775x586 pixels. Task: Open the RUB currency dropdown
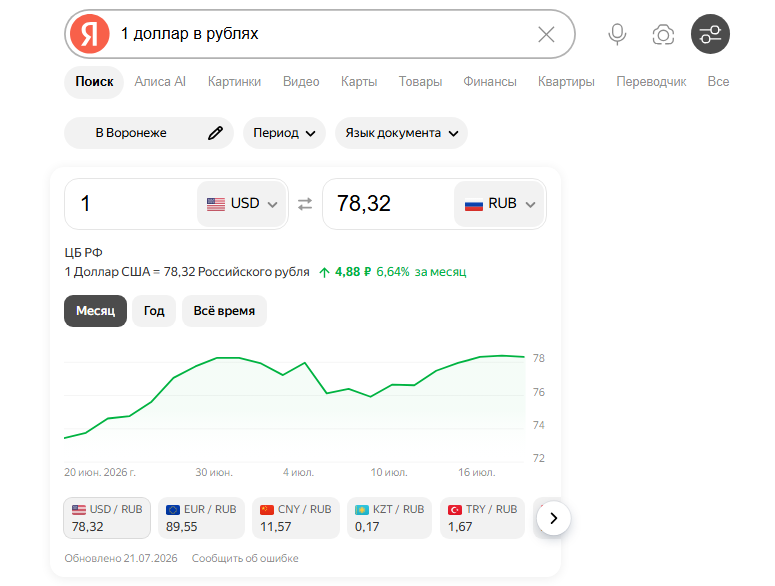[x=499, y=204]
